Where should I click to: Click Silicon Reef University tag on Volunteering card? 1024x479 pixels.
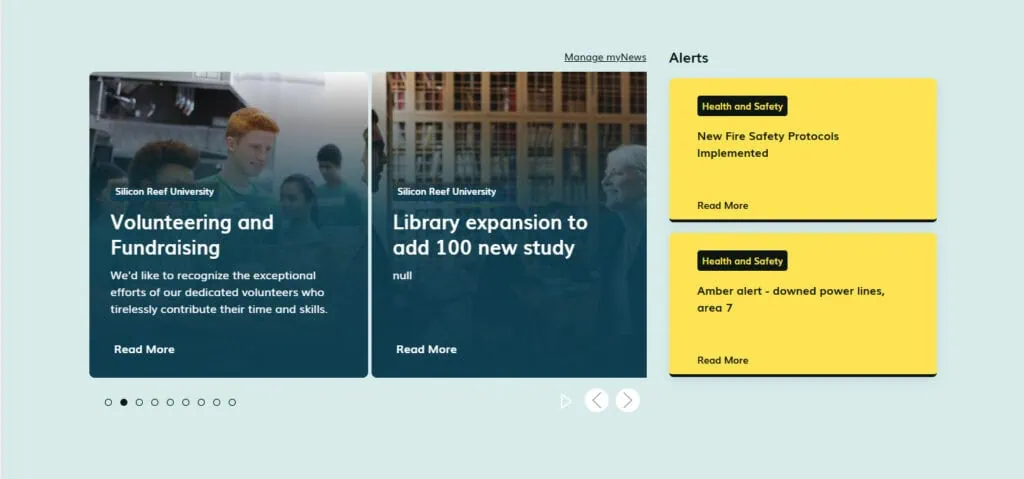tap(164, 191)
